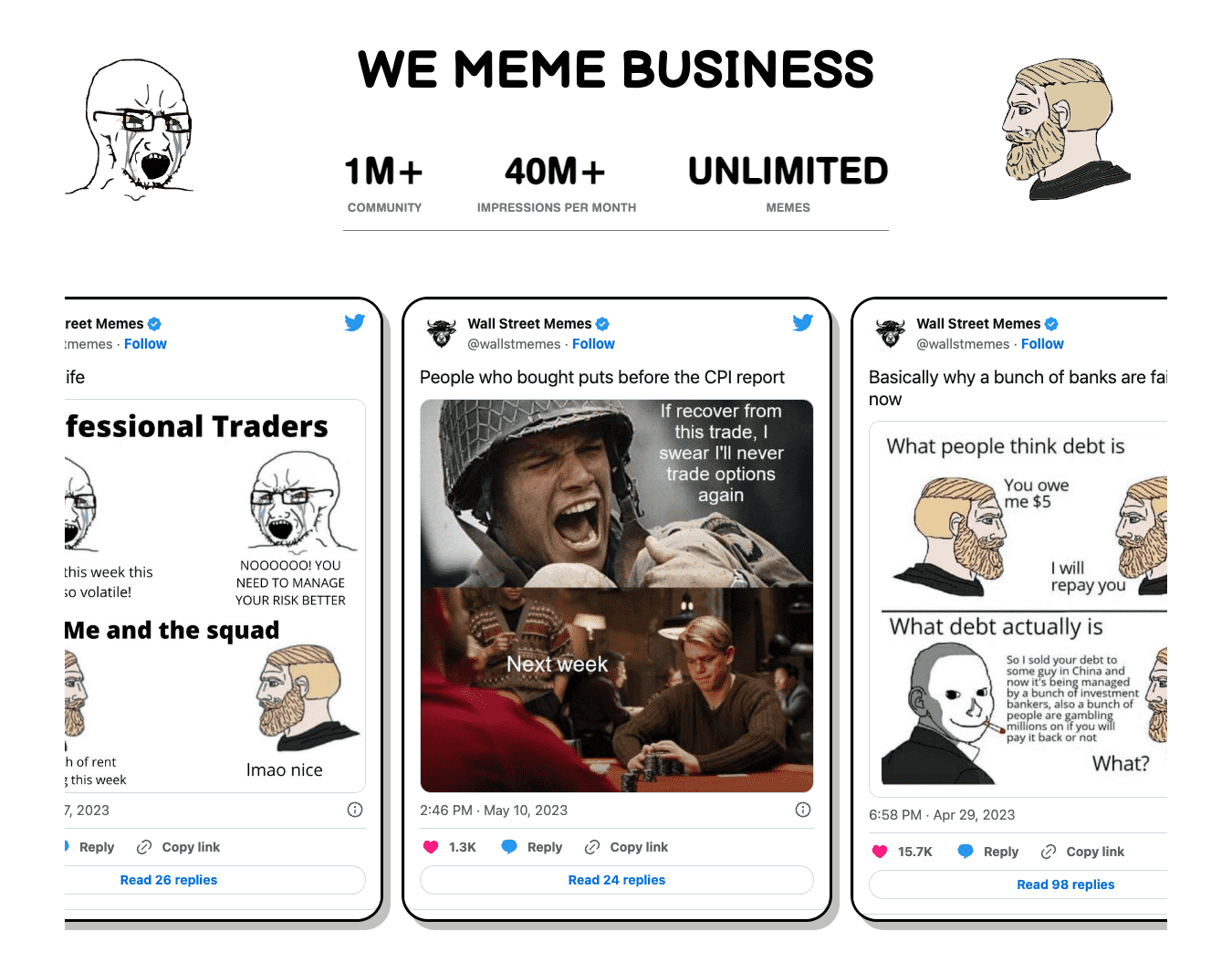
Task: Follow link on the left tweet card
Action: coord(145,344)
